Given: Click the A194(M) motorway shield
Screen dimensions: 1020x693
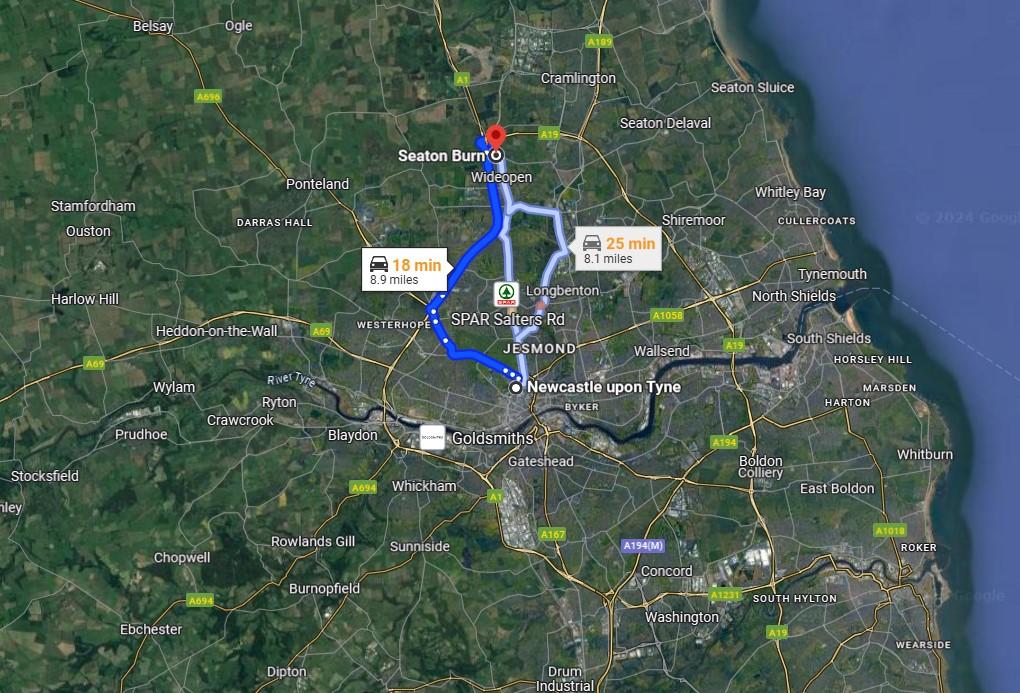Looking at the screenshot, I should (x=643, y=545).
